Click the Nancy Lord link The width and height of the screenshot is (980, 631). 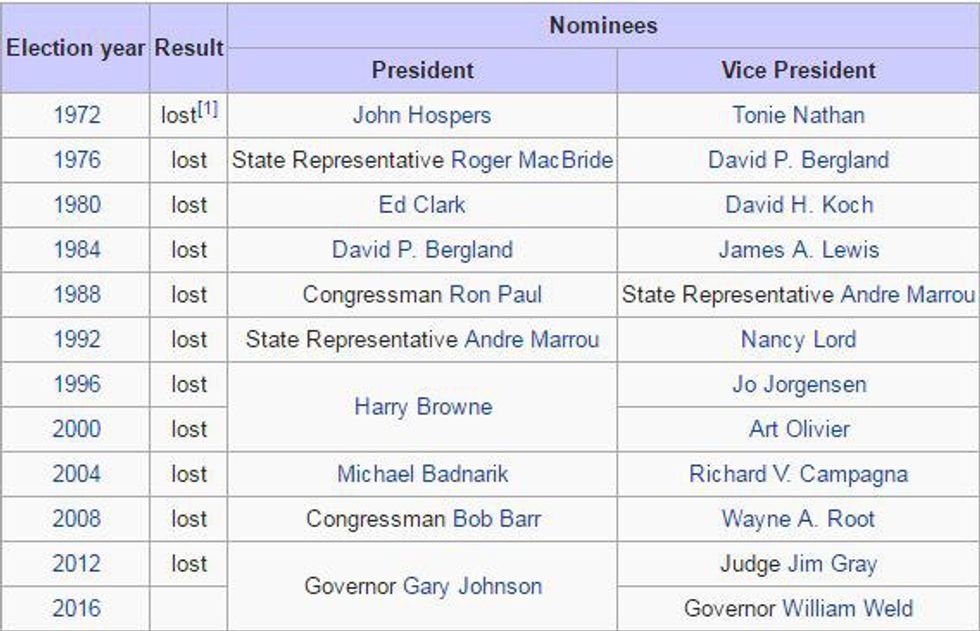[x=798, y=340]
